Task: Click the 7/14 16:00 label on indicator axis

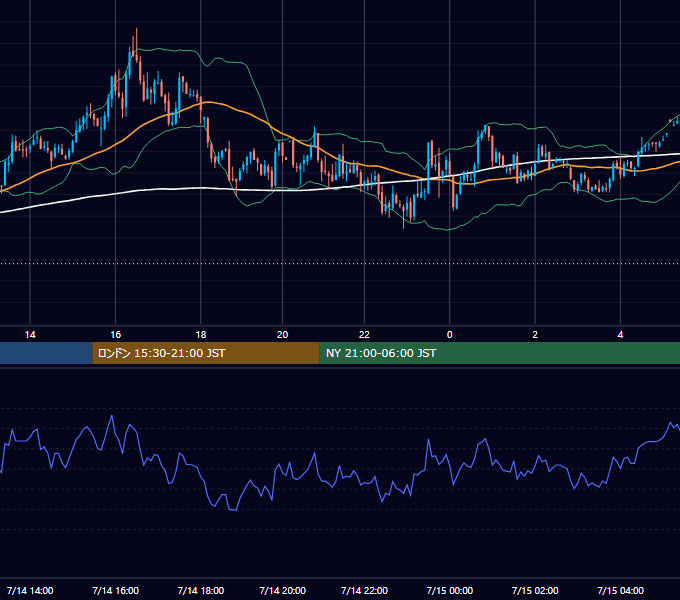Action: coord(115,590)
